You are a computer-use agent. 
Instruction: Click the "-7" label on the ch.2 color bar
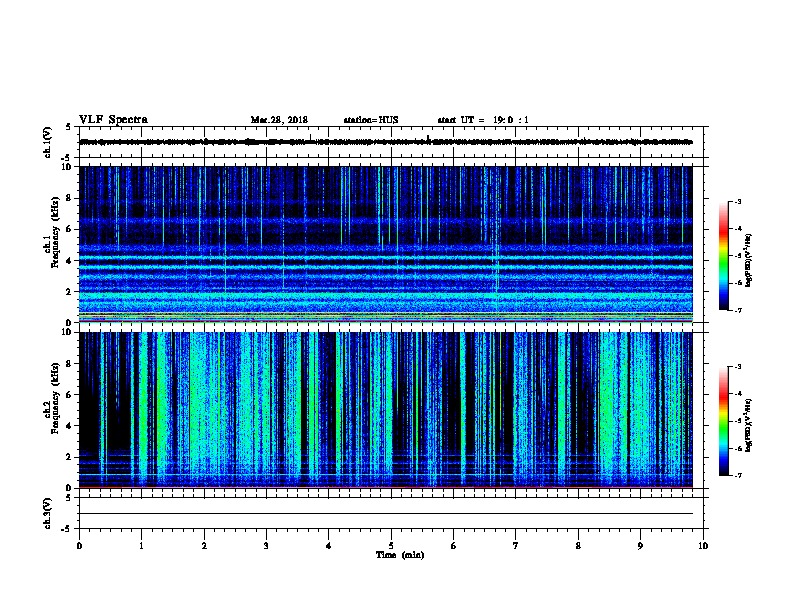(x=737, y=476)
